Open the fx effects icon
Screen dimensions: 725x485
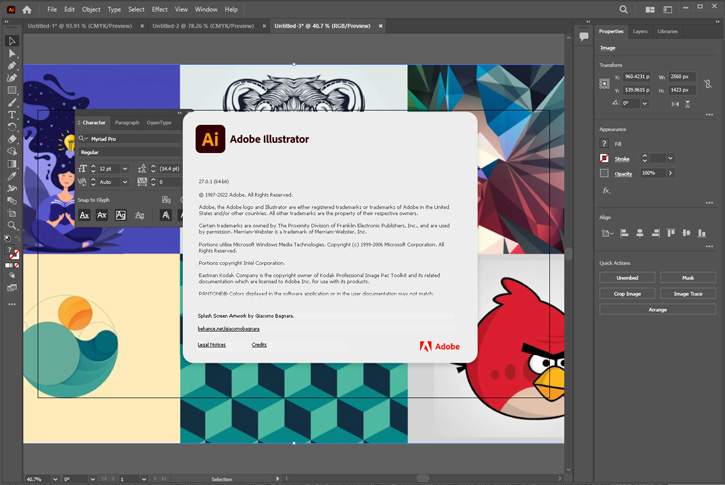click(x=606, y=190)
